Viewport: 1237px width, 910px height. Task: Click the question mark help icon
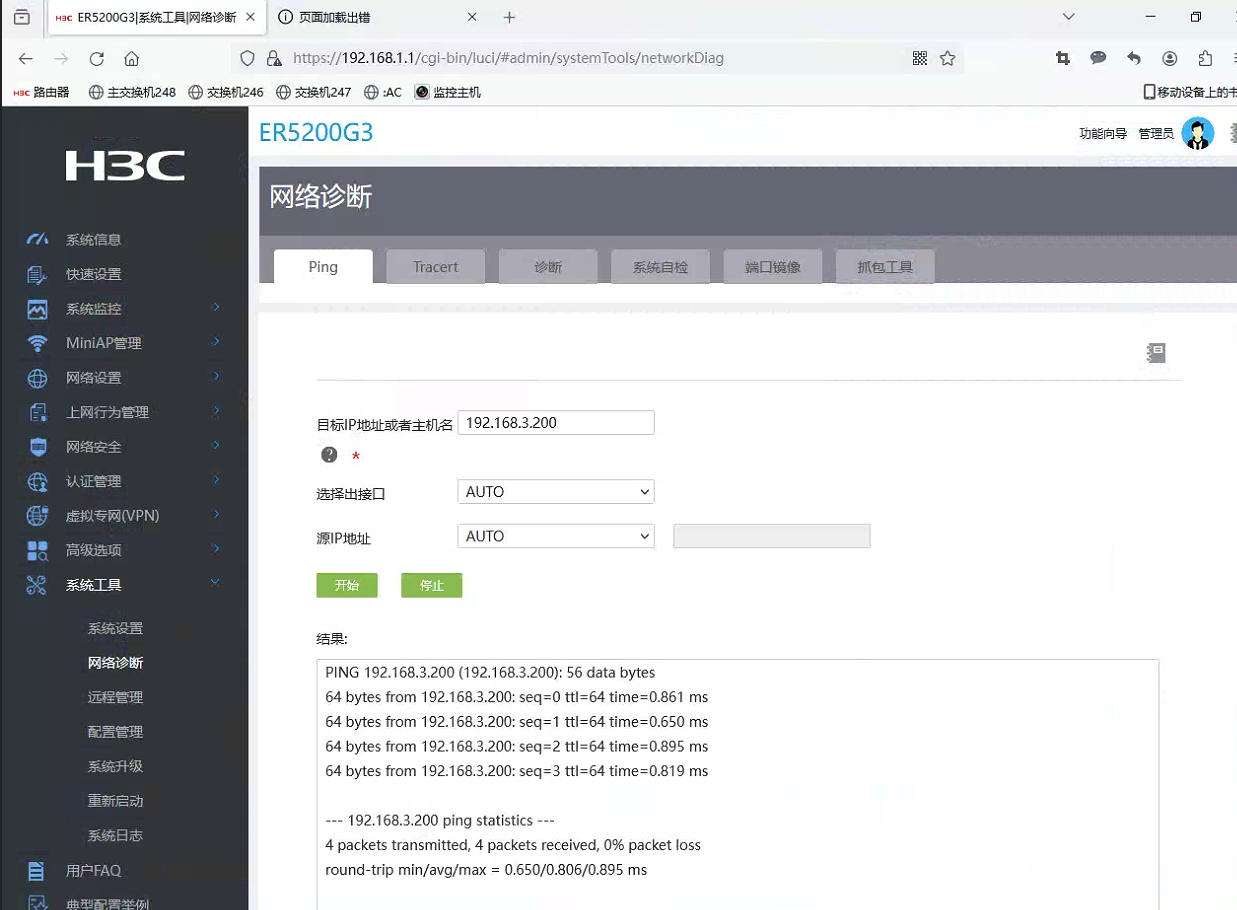(329, 455)
